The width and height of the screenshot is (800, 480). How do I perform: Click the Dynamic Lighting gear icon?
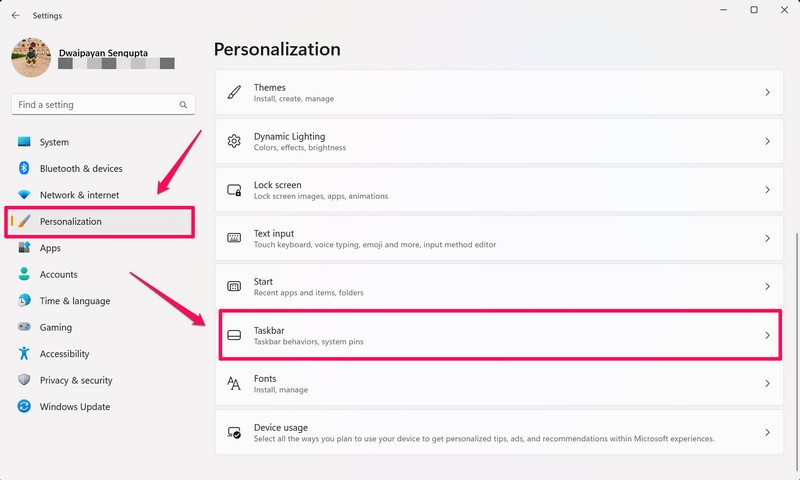coord(234,141)
